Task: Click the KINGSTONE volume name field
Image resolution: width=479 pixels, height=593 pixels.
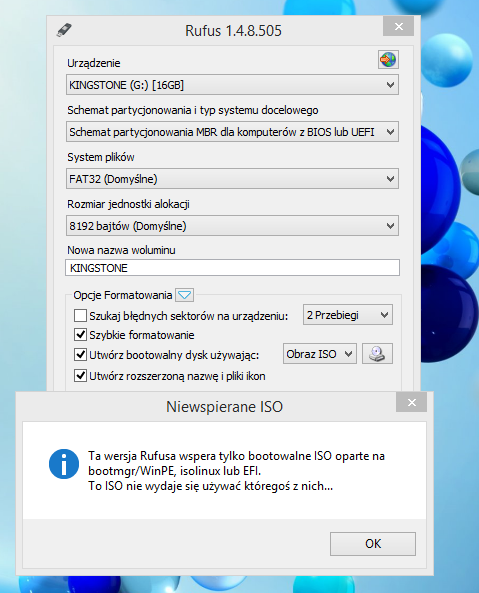Action: point(232,268)
